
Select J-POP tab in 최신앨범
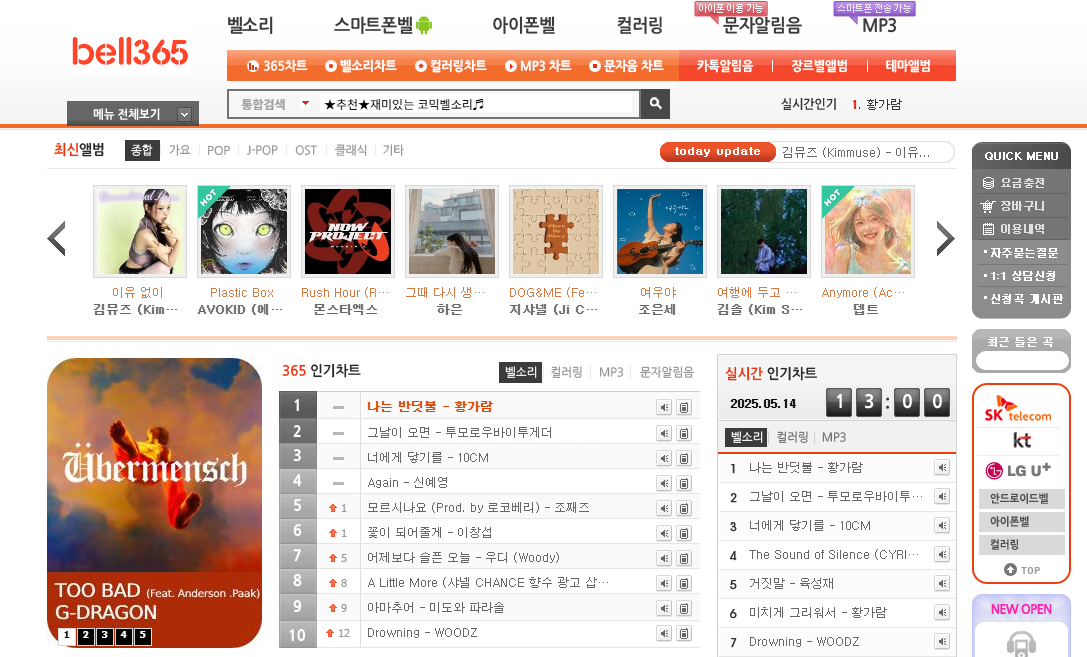click(x=262, y=150)
